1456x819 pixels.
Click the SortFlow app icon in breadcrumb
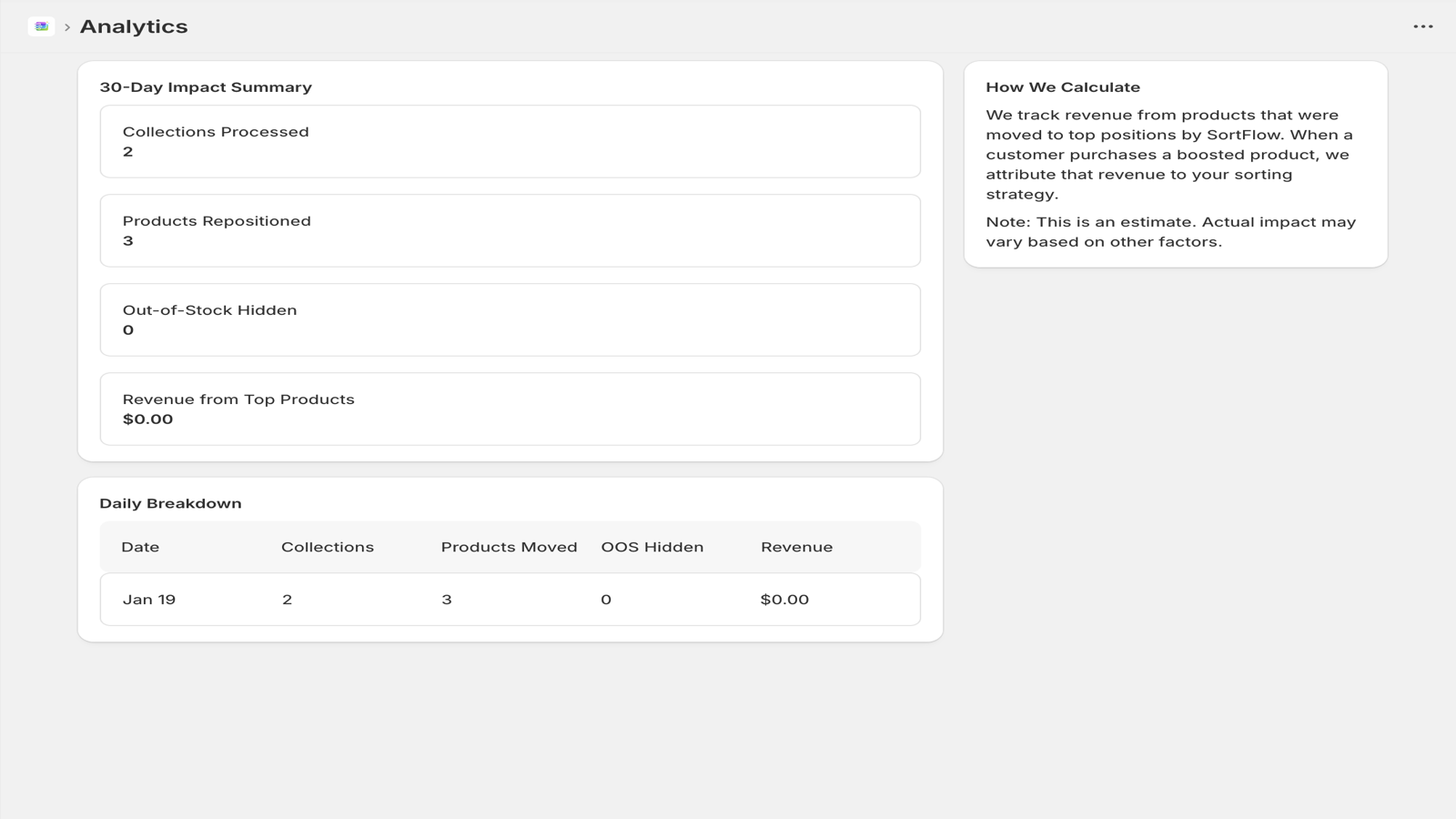[x=40, y=26]
